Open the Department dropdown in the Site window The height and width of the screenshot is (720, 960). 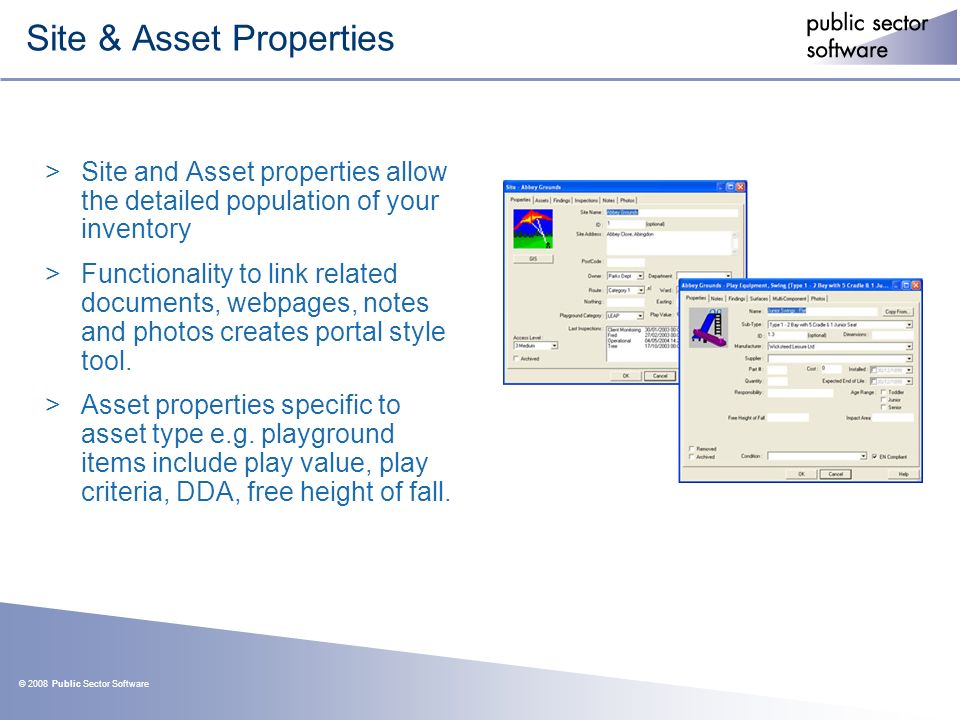703,276
